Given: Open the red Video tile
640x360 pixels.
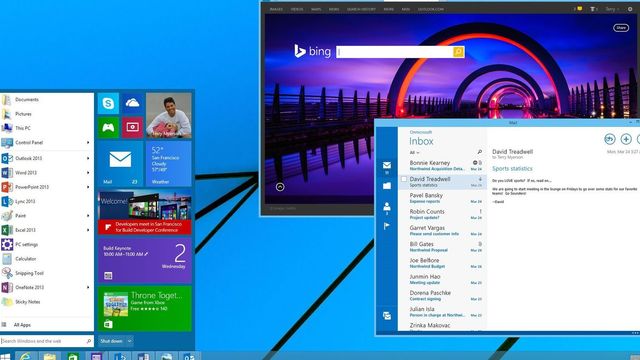Looking at the screenshot, I should (x=132, y=127).
